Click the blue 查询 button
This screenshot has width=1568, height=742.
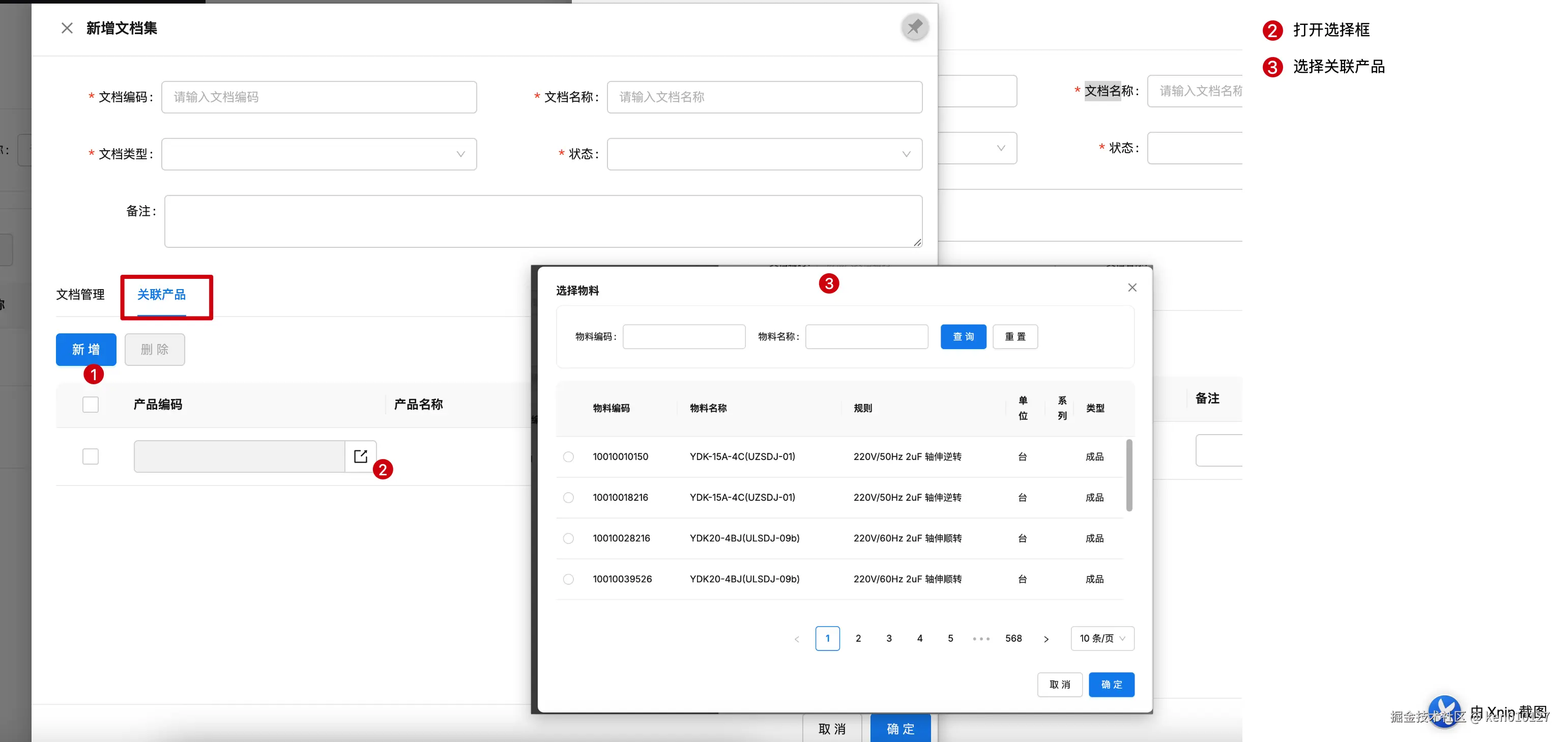963,336
